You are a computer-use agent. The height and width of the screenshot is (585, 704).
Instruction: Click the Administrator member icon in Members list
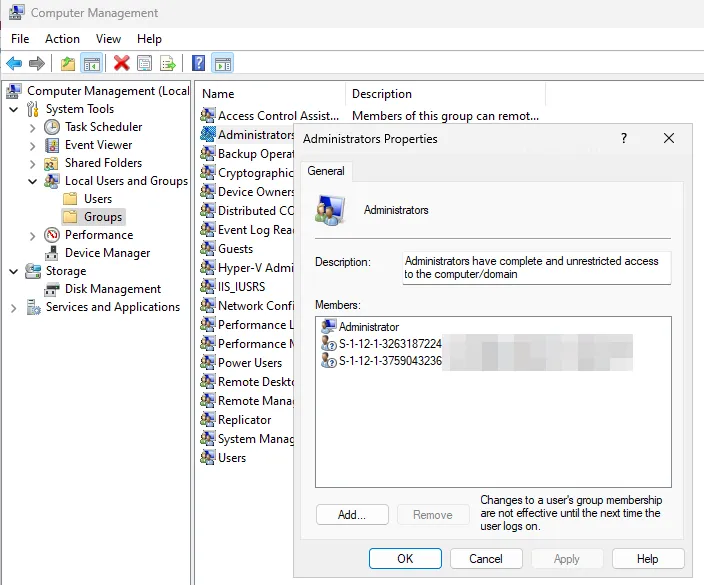pos(329,326)
